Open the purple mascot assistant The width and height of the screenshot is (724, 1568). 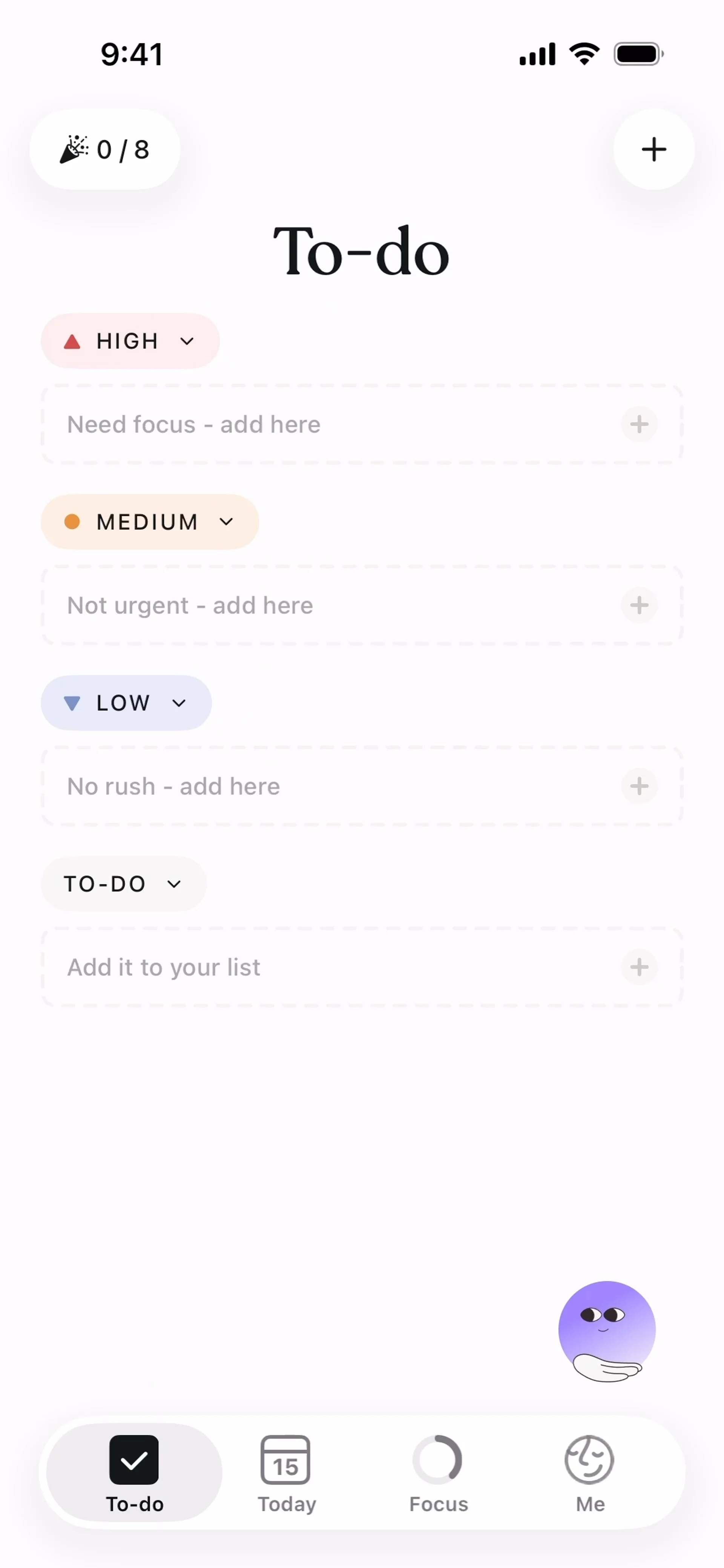tap(606, 1331)
